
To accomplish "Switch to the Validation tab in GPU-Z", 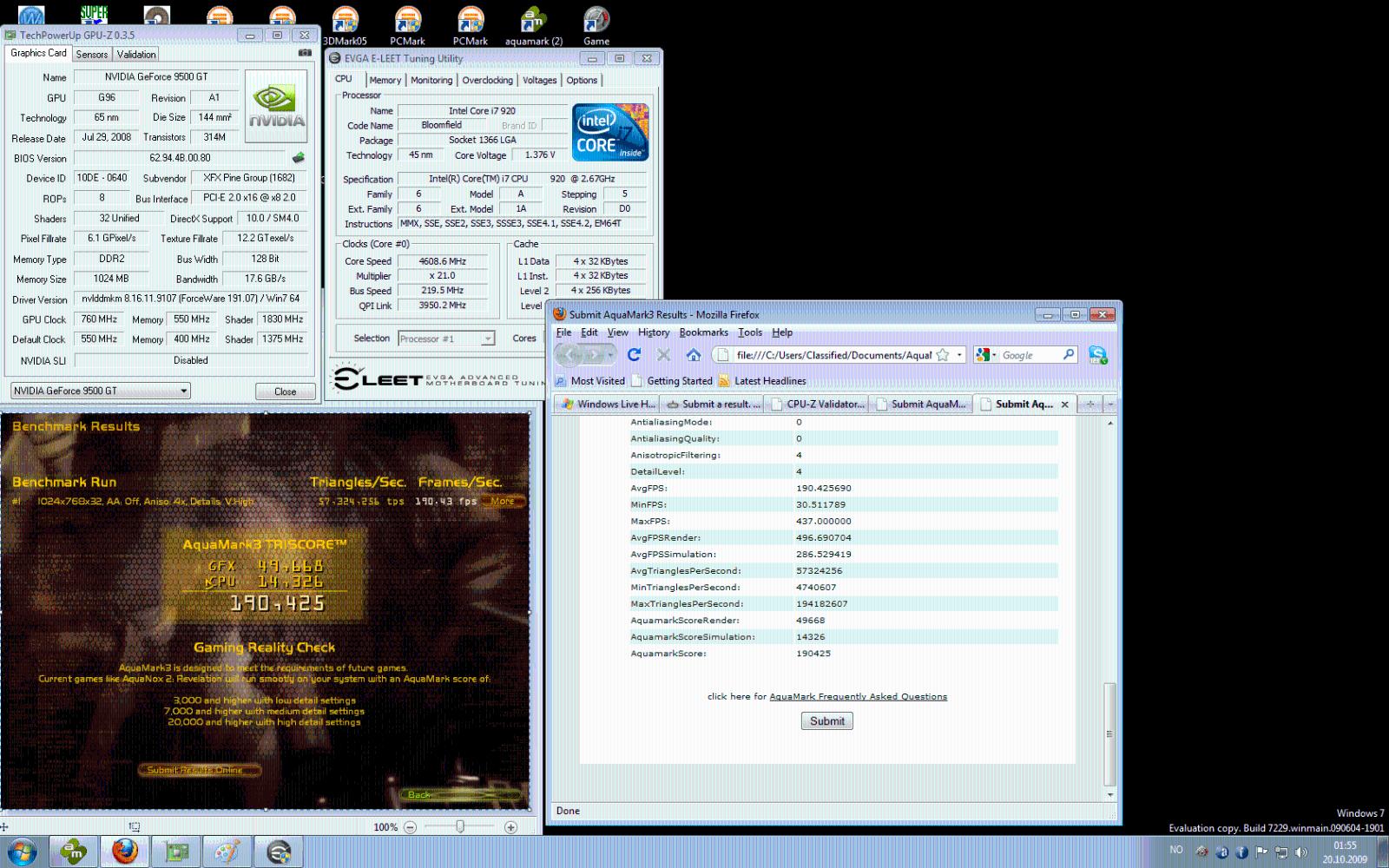I will click(136, 54).
